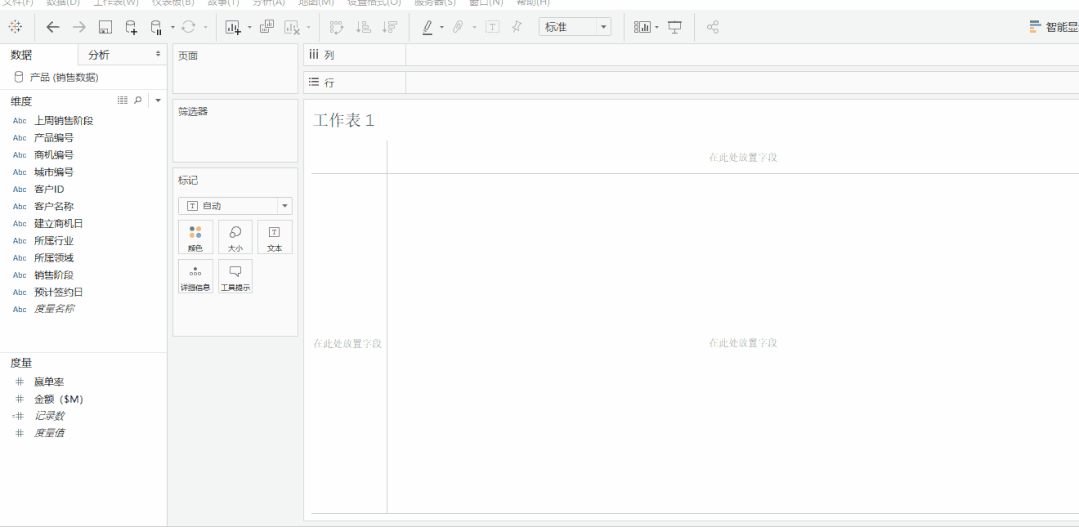Open the 文本 text marks button
The height and width of the screenshot is (527, 1079).
[275, 237]
